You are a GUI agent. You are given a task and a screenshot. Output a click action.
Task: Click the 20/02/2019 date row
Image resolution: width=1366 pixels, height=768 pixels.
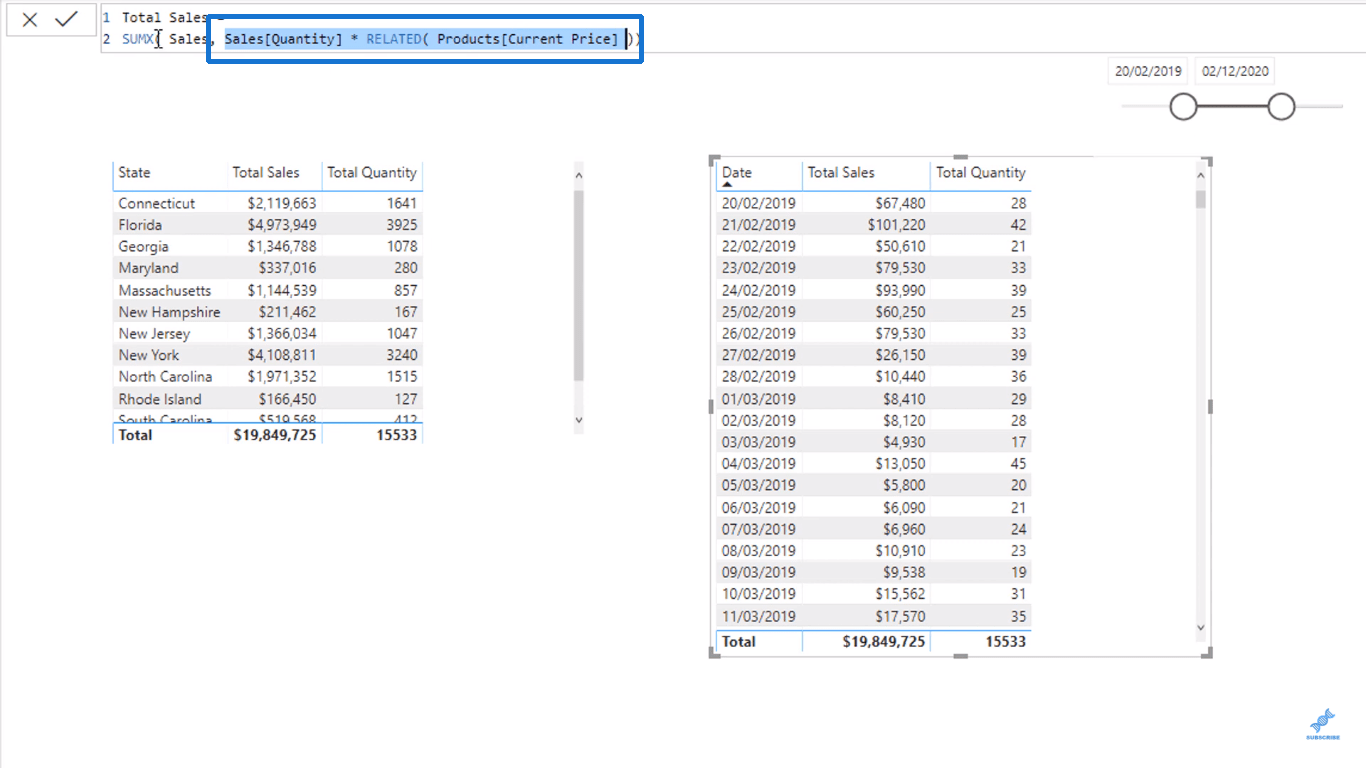pyautogui.click(x=874, y=203)
